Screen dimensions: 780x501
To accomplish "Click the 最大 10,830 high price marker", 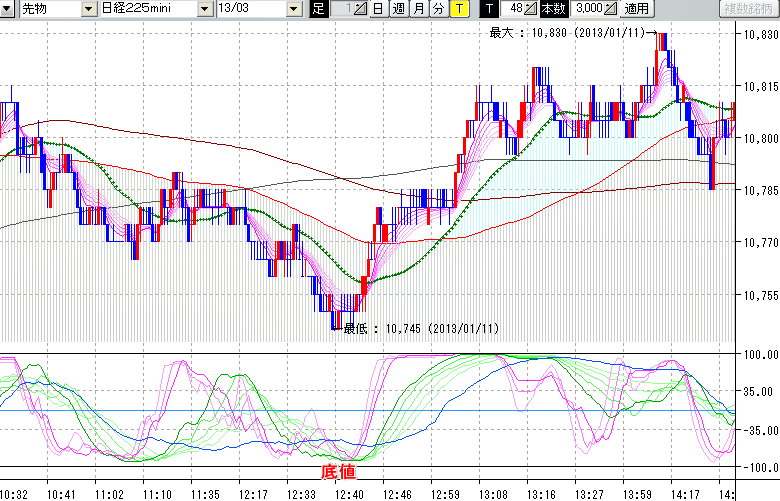I will [x=570, y=33].
